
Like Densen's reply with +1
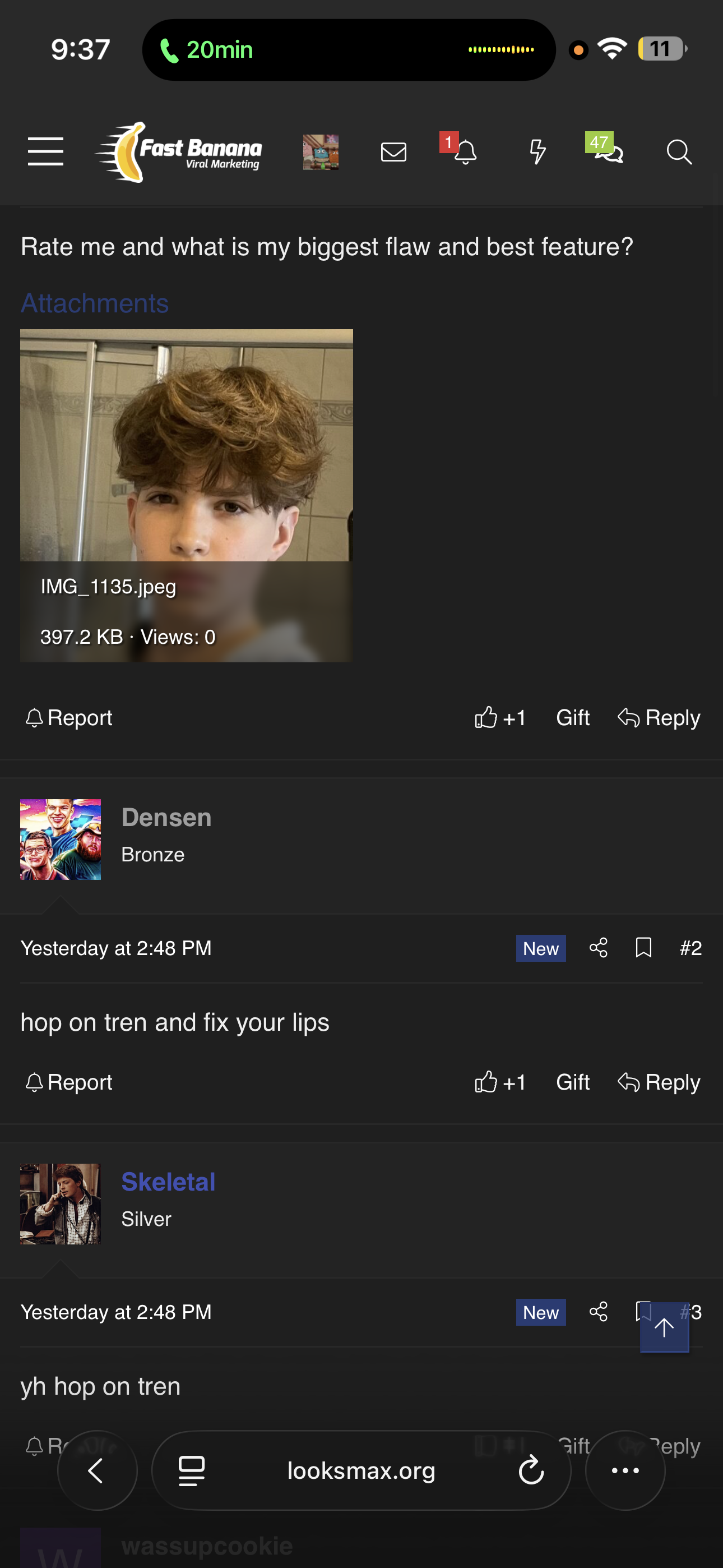499,1082
